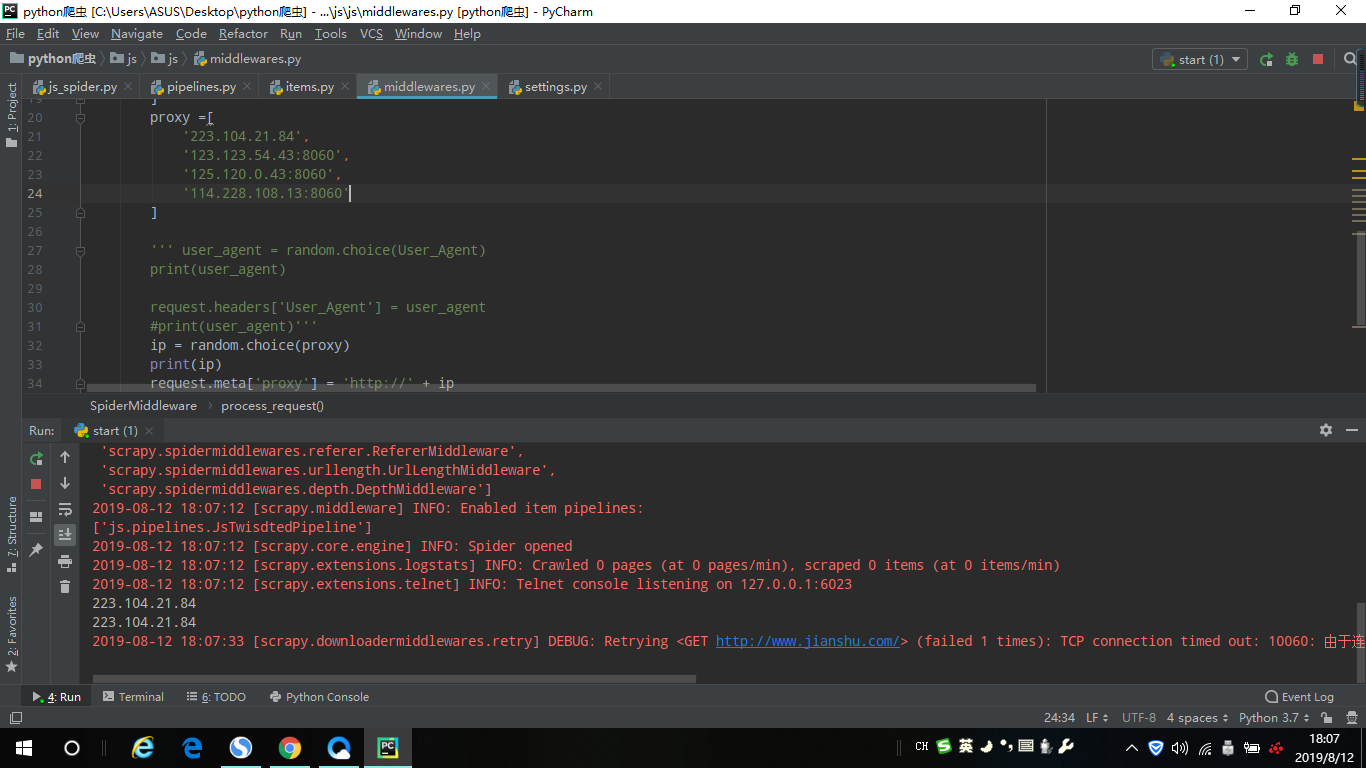Click the toolbar rerun icon near start (1)
Viewport: 1366px width, 768px height.
coord(1266,59)
